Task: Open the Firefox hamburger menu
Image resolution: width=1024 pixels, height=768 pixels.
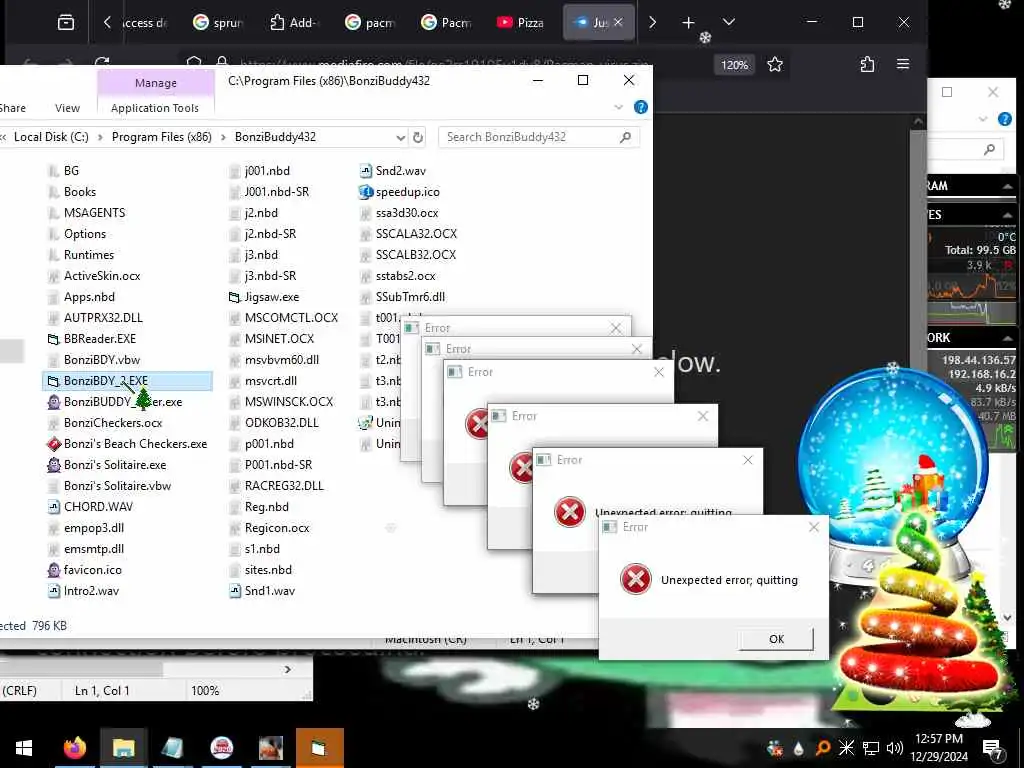Action: coord(903,64)
